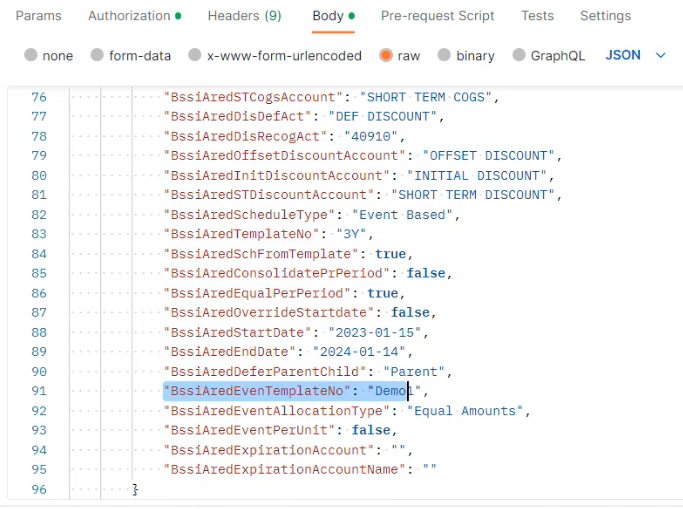Screen dimensions: 683x509
Task: Click the BssiAredSTCogsAccount key
Action: coord(253,97)
